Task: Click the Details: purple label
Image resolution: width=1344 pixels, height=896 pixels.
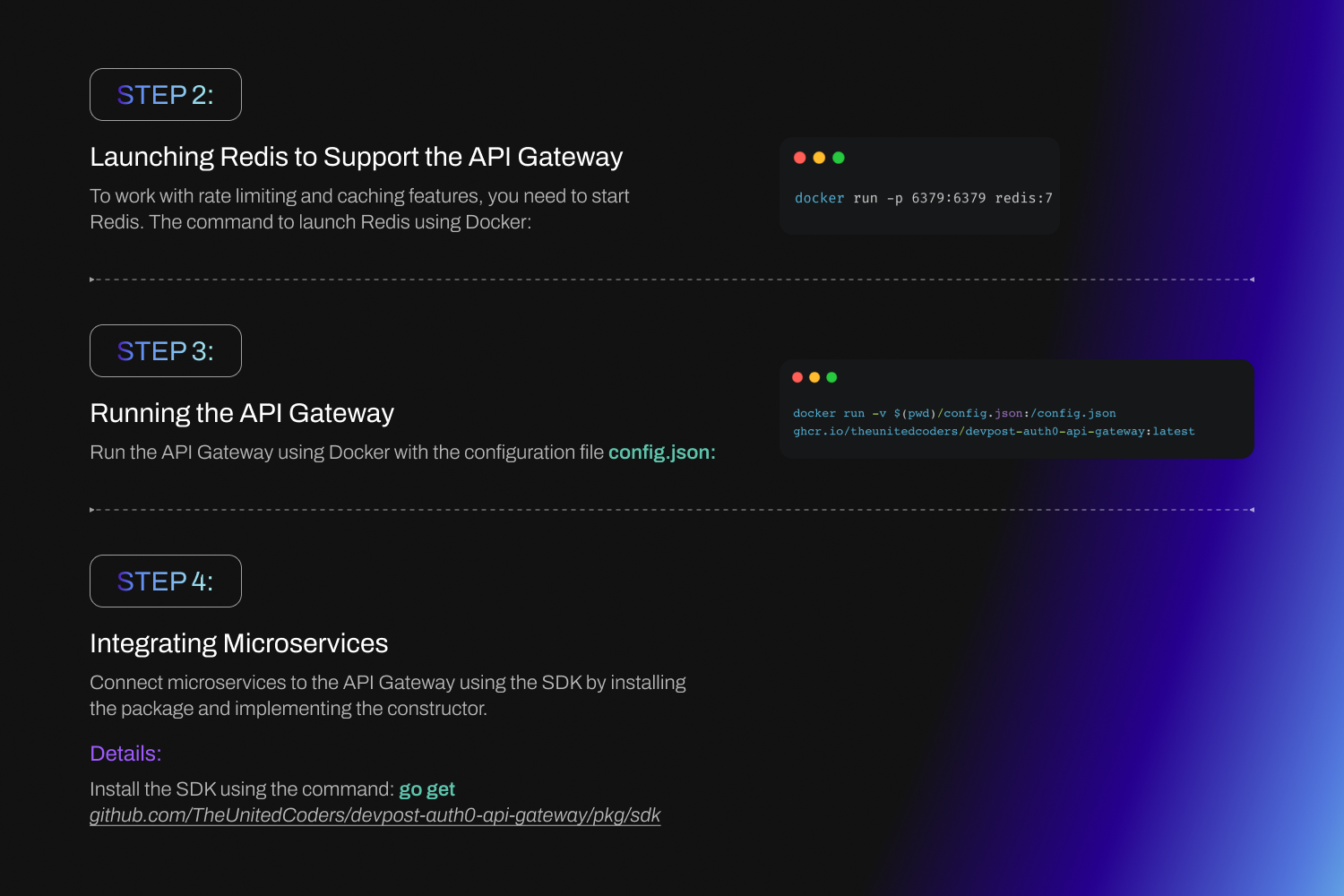Action: 125,754
